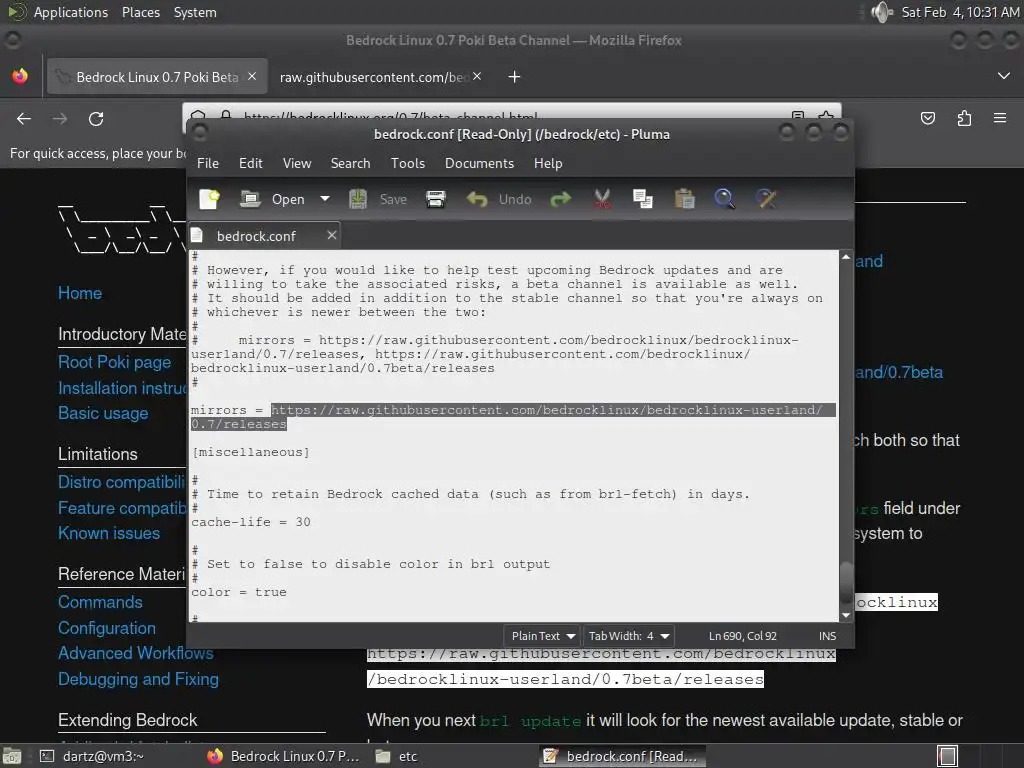Open the Tab Width dropdown
Viewport: 1024px width, 768px height.
(x=628, y=636)
